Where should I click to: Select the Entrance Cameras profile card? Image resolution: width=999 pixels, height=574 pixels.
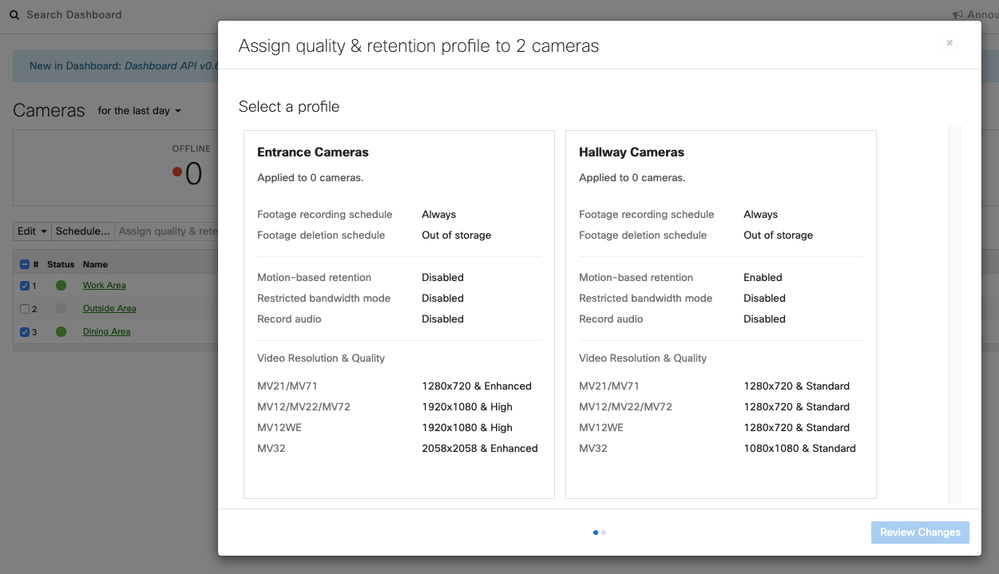coord(399,314)
